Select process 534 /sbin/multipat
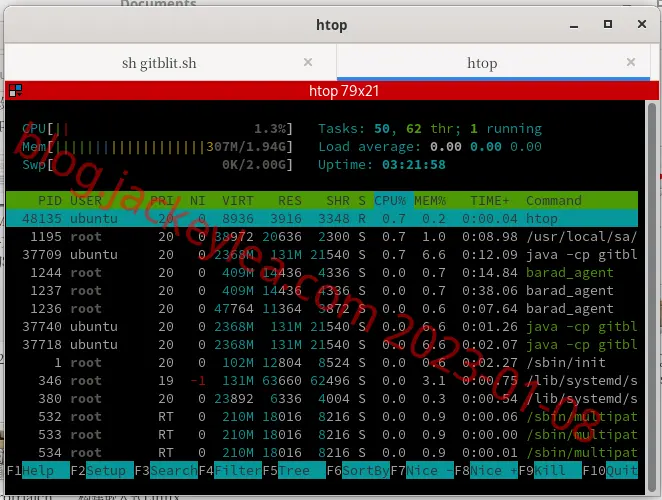 click(x=322, y=453)
